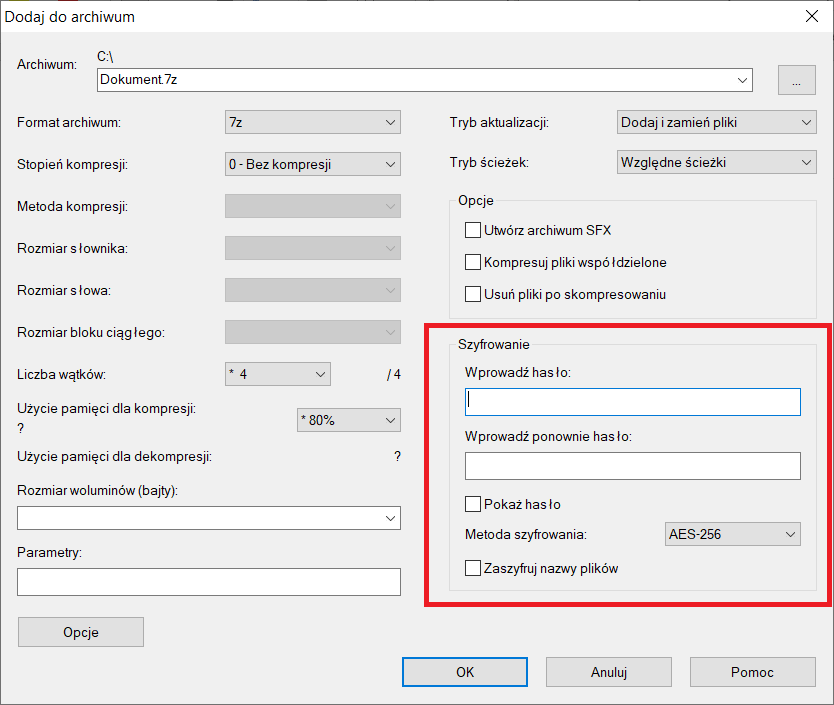834x705 pixels.
Task: Expand the memory usage 80% dropdown
Action: pos(349,420)
